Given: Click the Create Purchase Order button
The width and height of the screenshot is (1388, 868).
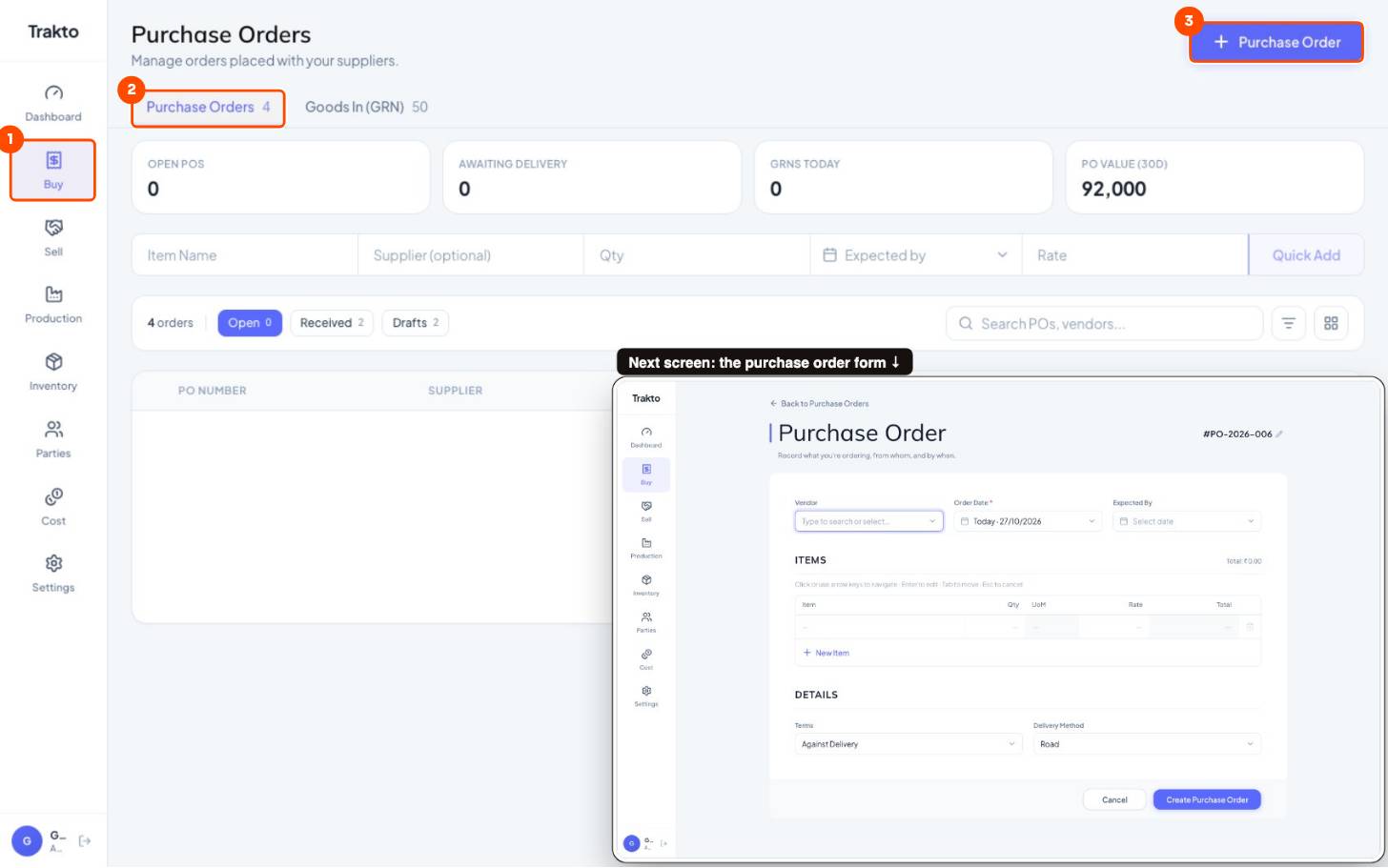Looking at the screenshot, I should (1207, 800).
